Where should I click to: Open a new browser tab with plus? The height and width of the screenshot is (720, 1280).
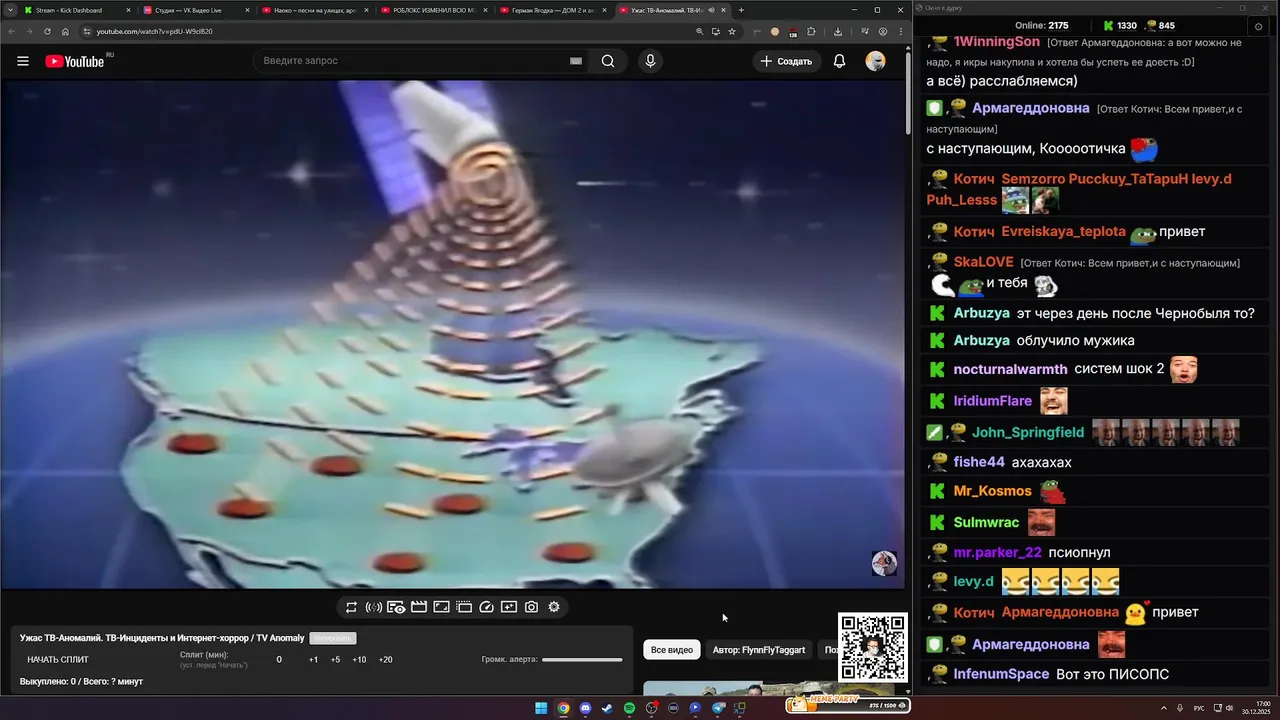click(x=741, y=10)
